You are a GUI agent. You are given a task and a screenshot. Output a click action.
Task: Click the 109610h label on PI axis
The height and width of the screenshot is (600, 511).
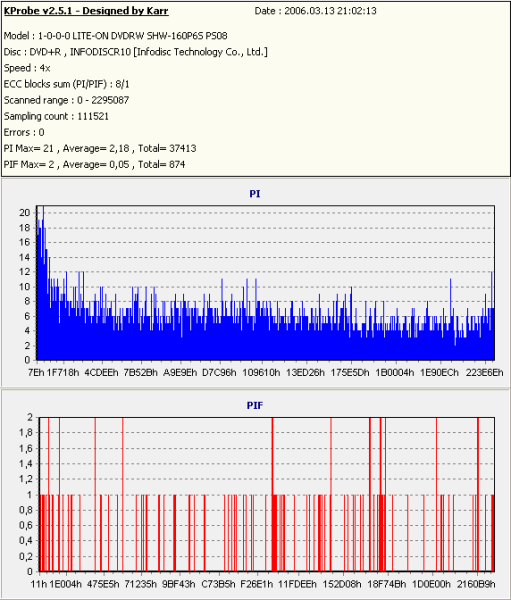pyautogui.click(x=261, y=372)
